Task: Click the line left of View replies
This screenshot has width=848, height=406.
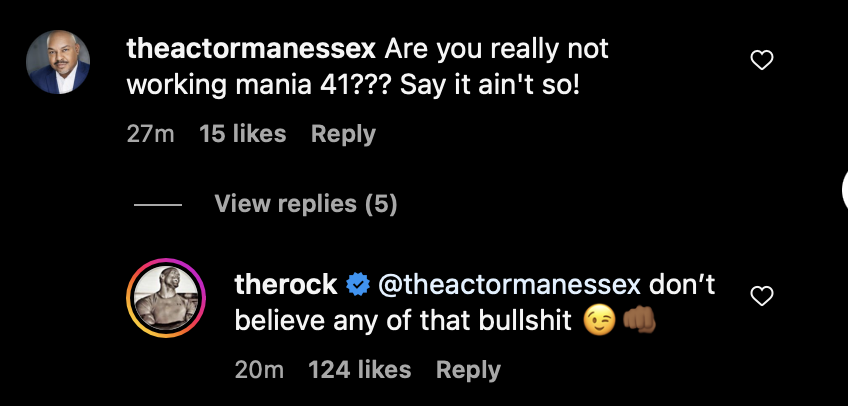Action: [157, 205]
